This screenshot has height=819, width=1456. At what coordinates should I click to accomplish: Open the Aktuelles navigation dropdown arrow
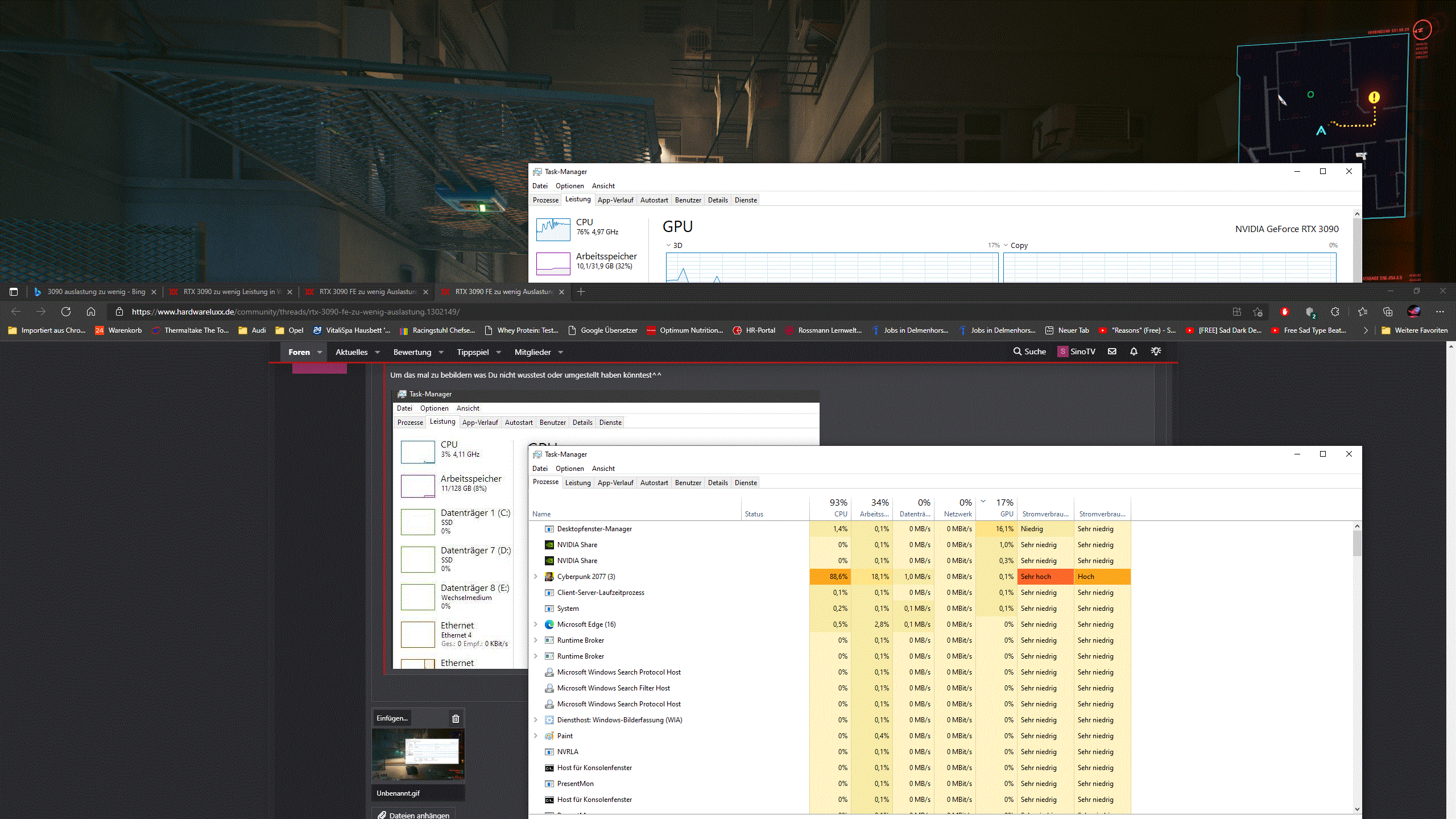[x=377, y=352]
